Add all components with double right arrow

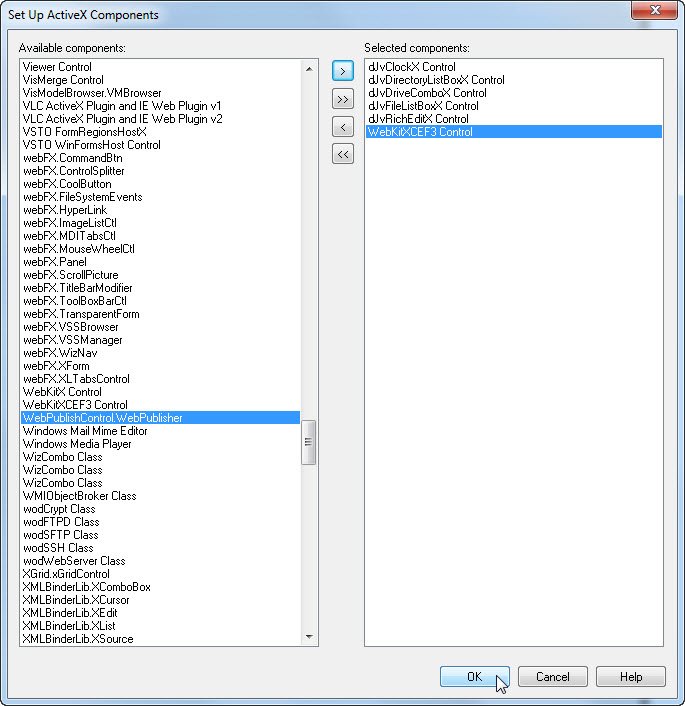(x=342, y=99)
